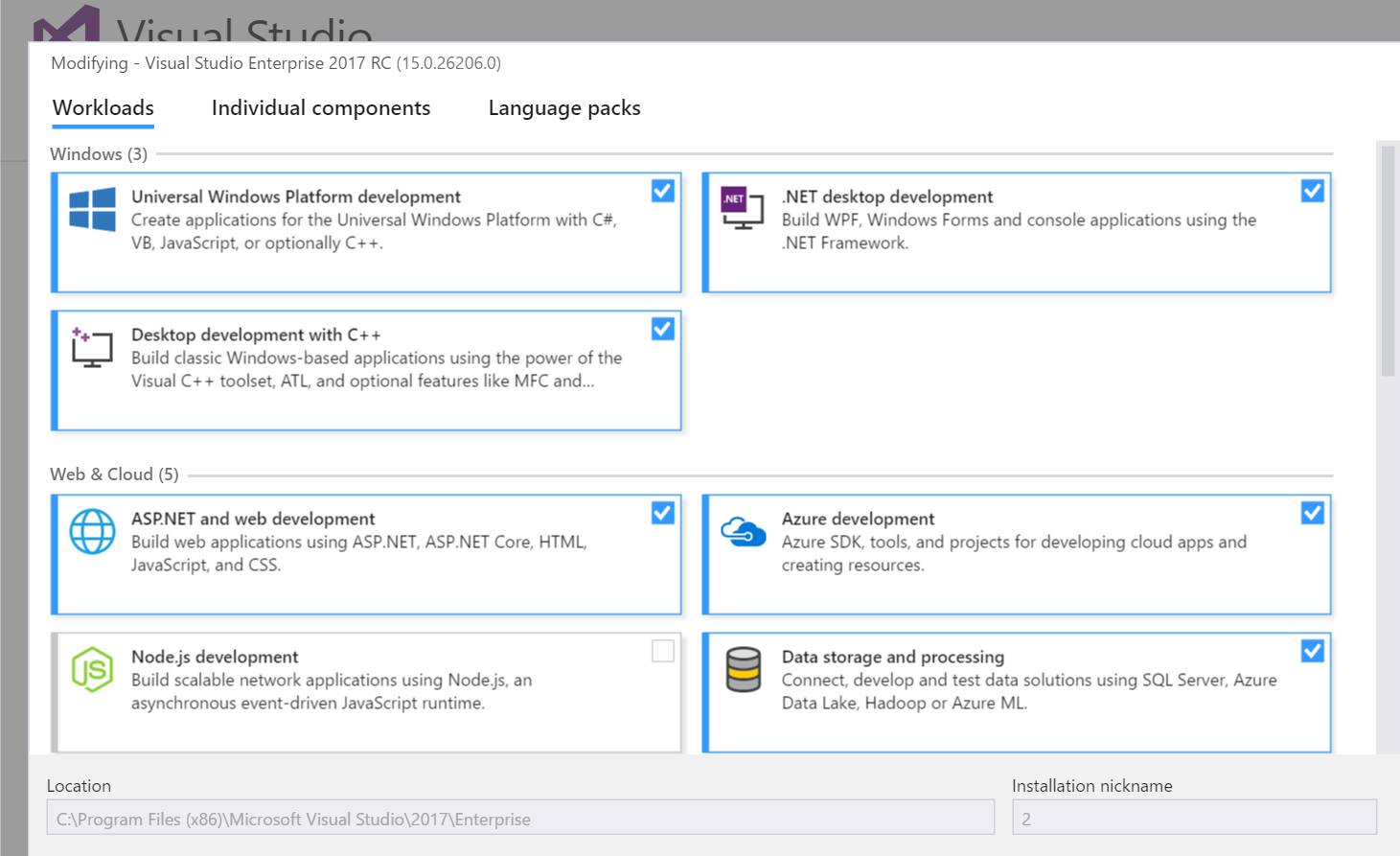Switch to the Individual components tab
Image resolution: width=1400 pixels, height=856 pixels.
tap(320, 107)
